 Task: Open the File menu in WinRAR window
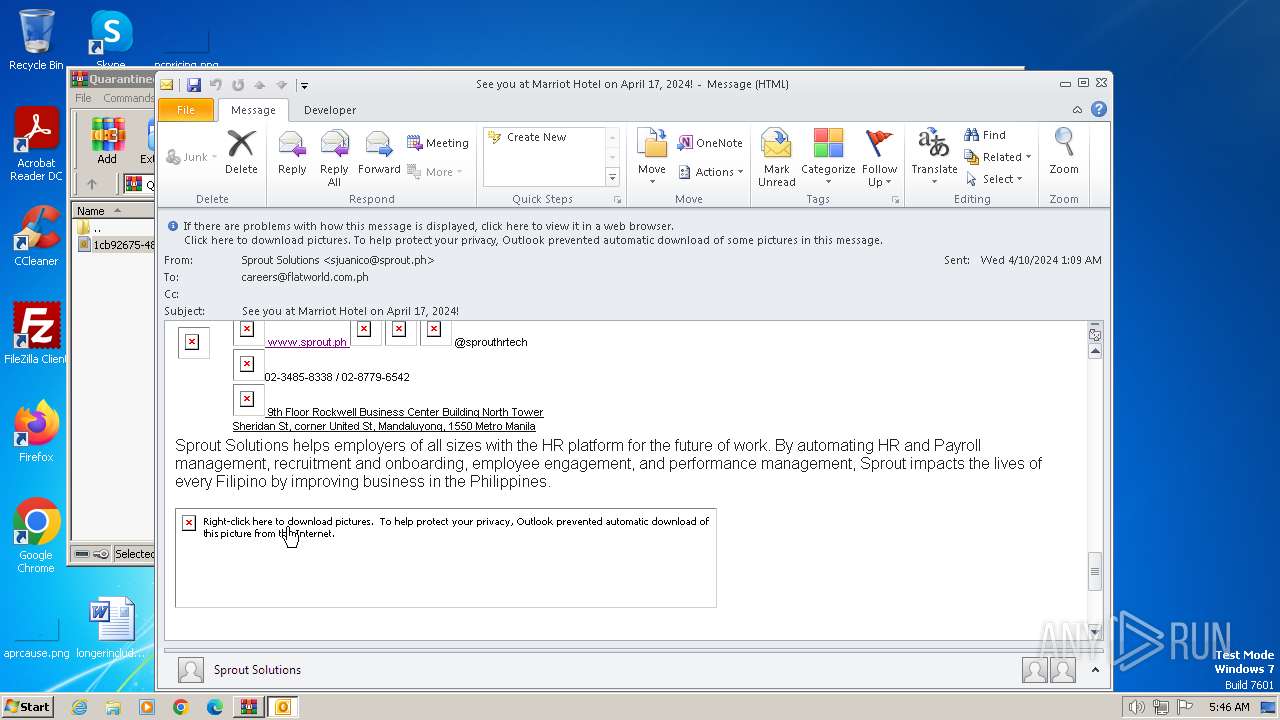tap(84, 98)
